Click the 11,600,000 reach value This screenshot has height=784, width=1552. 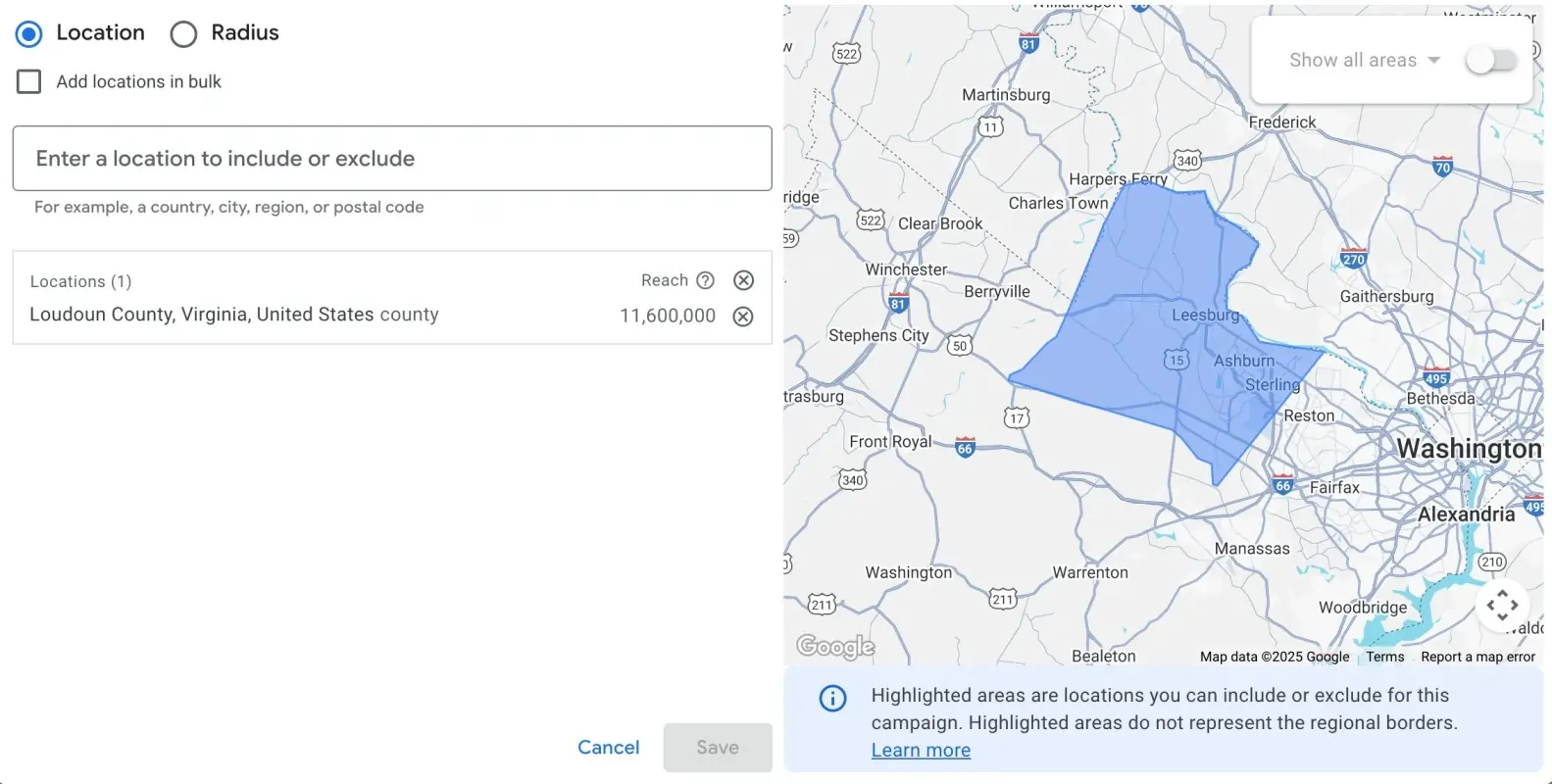(668, 316)
